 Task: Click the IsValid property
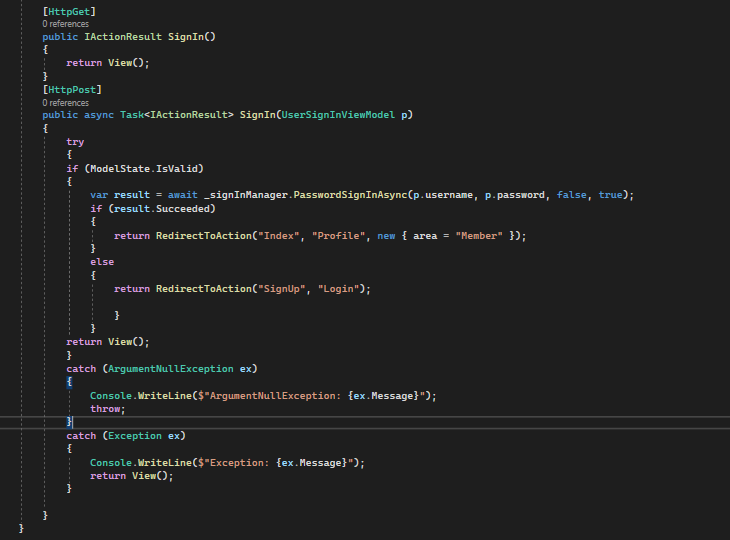pyautogui.click(x=177, y=169)
